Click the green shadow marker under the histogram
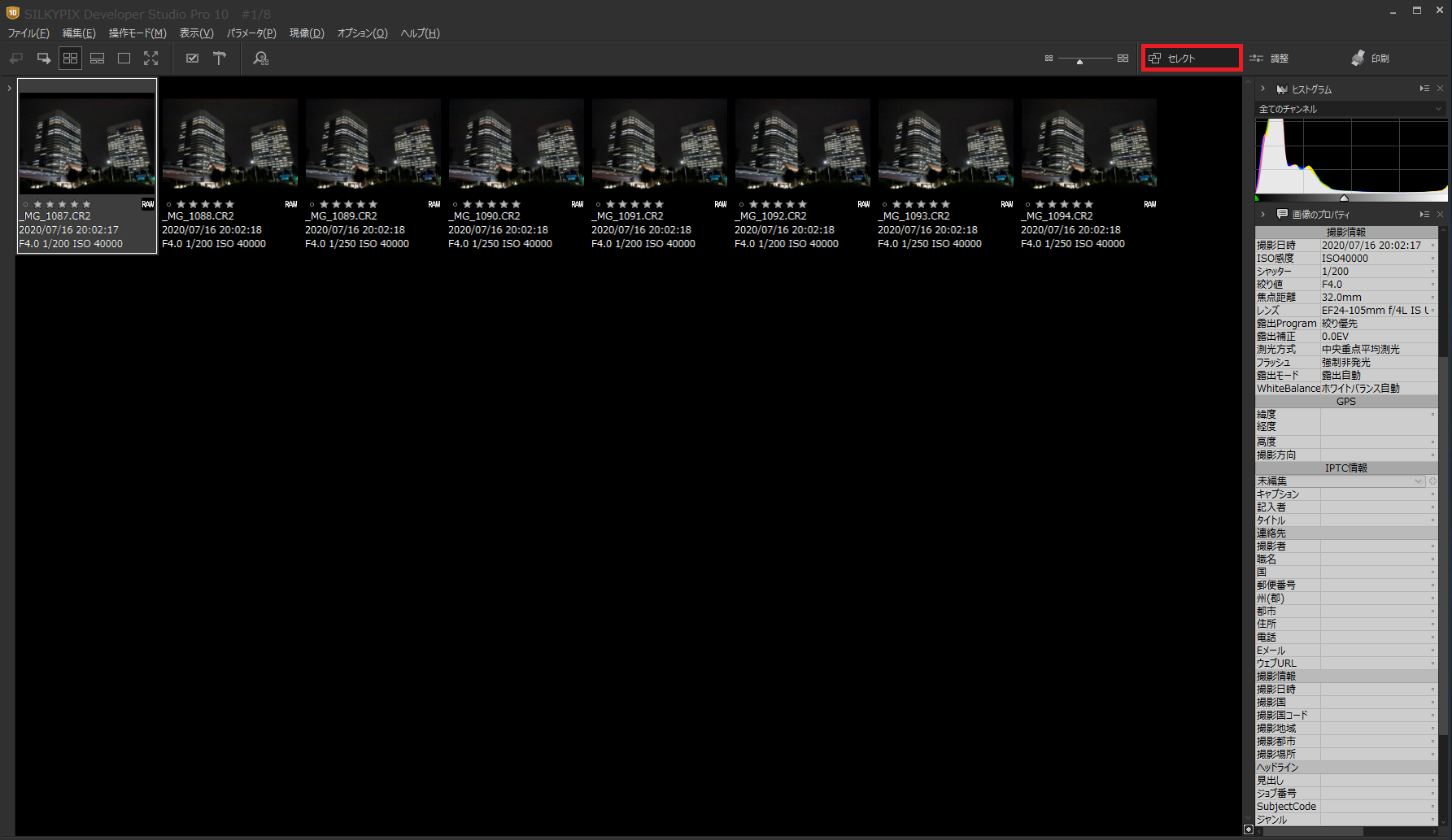 pos(1258,198)
